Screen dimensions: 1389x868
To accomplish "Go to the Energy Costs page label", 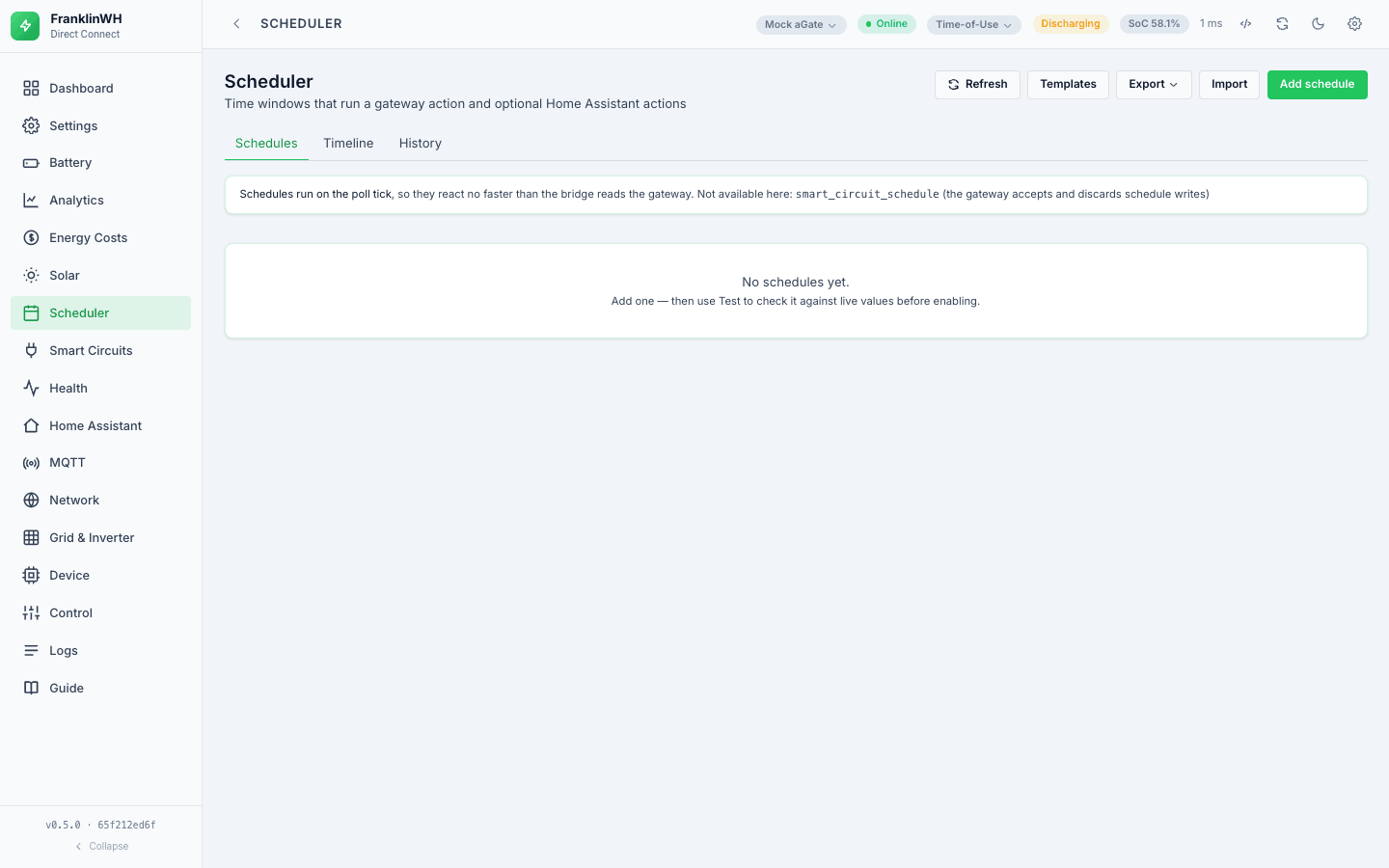I will (88, 238).
